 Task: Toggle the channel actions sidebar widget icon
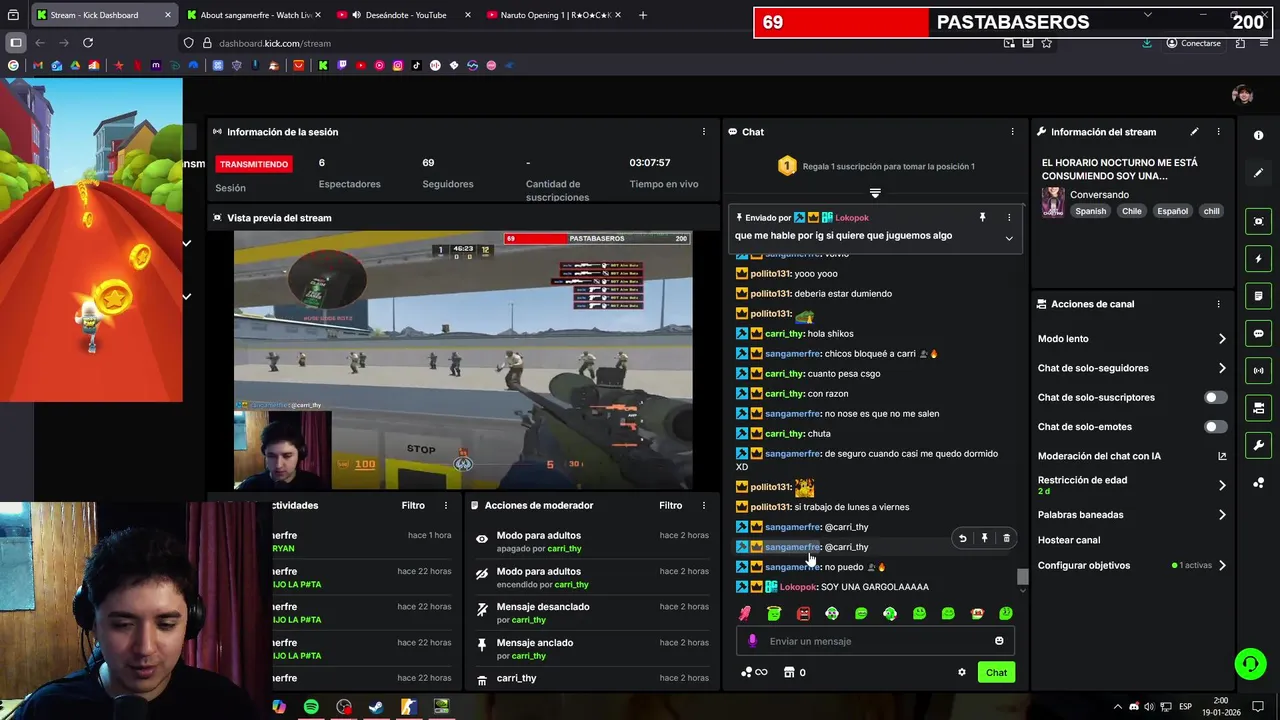tap(1258, 408)
